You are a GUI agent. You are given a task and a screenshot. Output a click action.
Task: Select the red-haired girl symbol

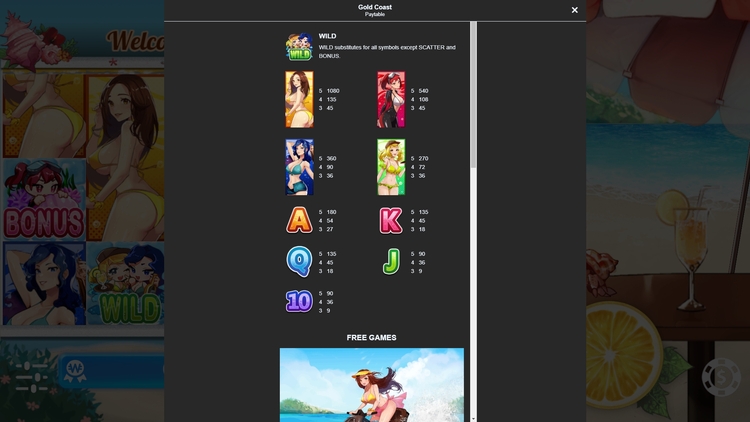[x=391, y=99]
